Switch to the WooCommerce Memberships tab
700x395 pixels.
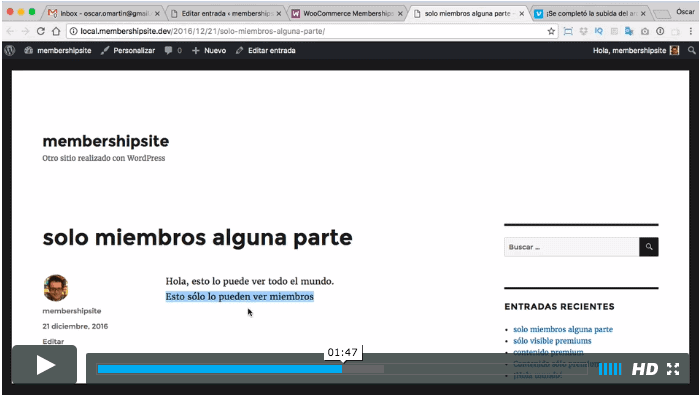(347, 13)
